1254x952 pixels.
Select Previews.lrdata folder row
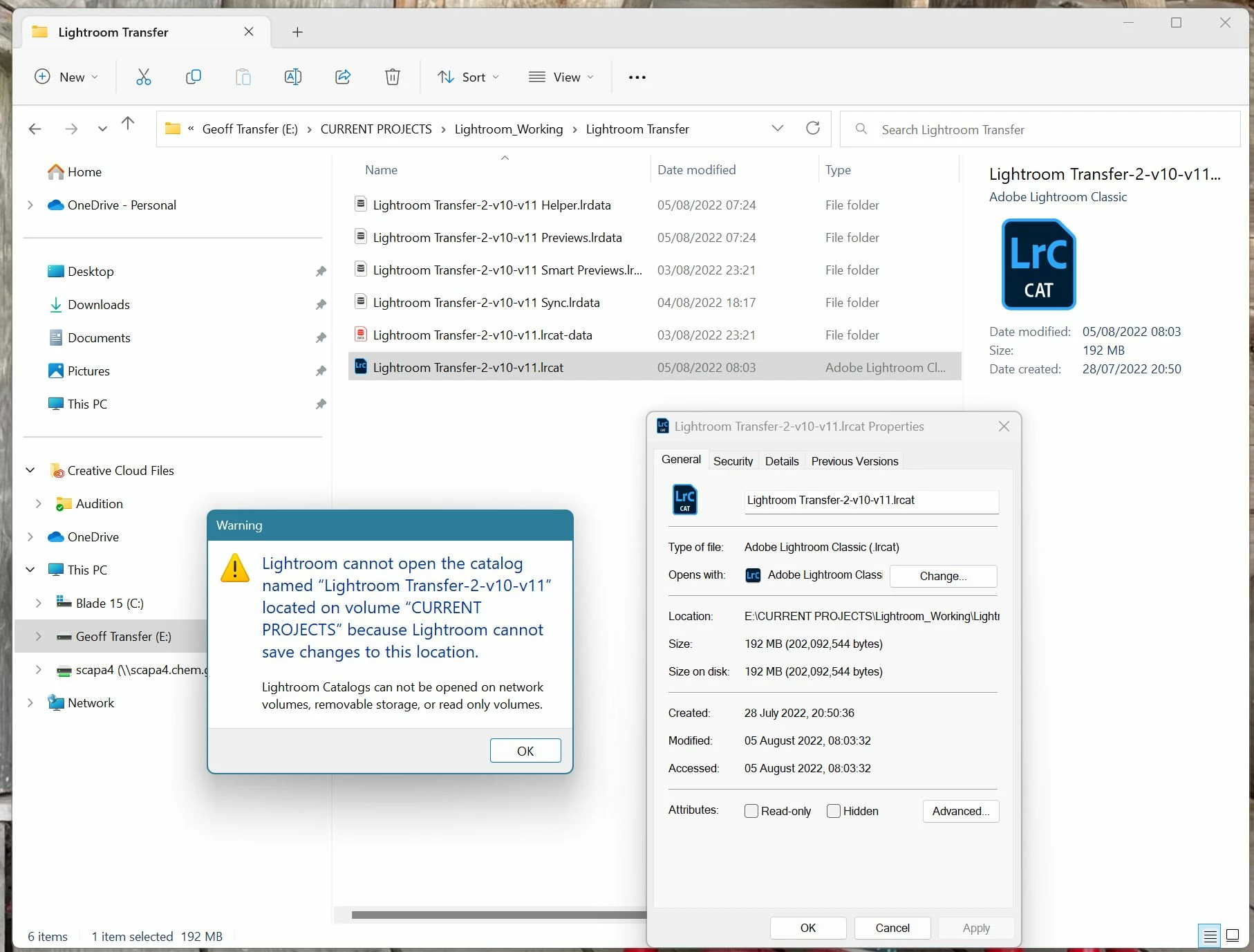(655, 237)
